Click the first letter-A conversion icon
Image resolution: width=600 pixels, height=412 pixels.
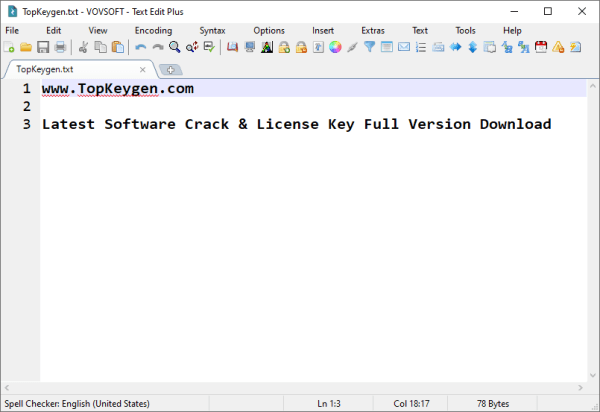(507, 47)
